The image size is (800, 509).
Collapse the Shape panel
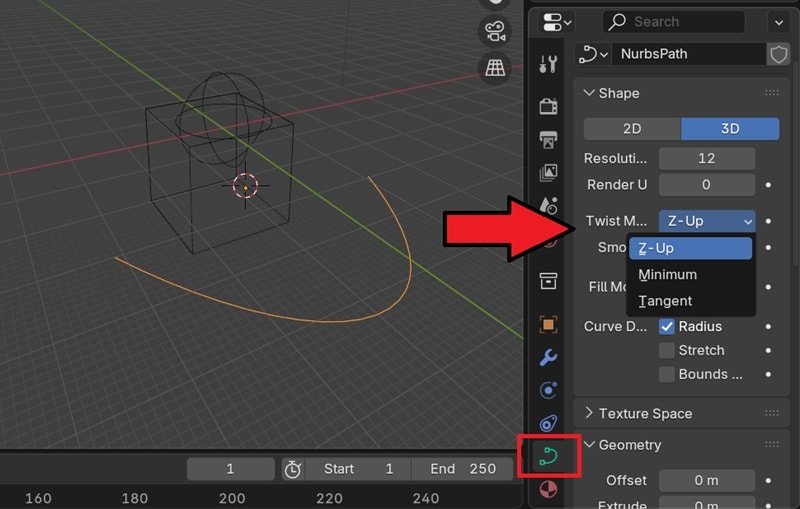(x=590, y=93)
